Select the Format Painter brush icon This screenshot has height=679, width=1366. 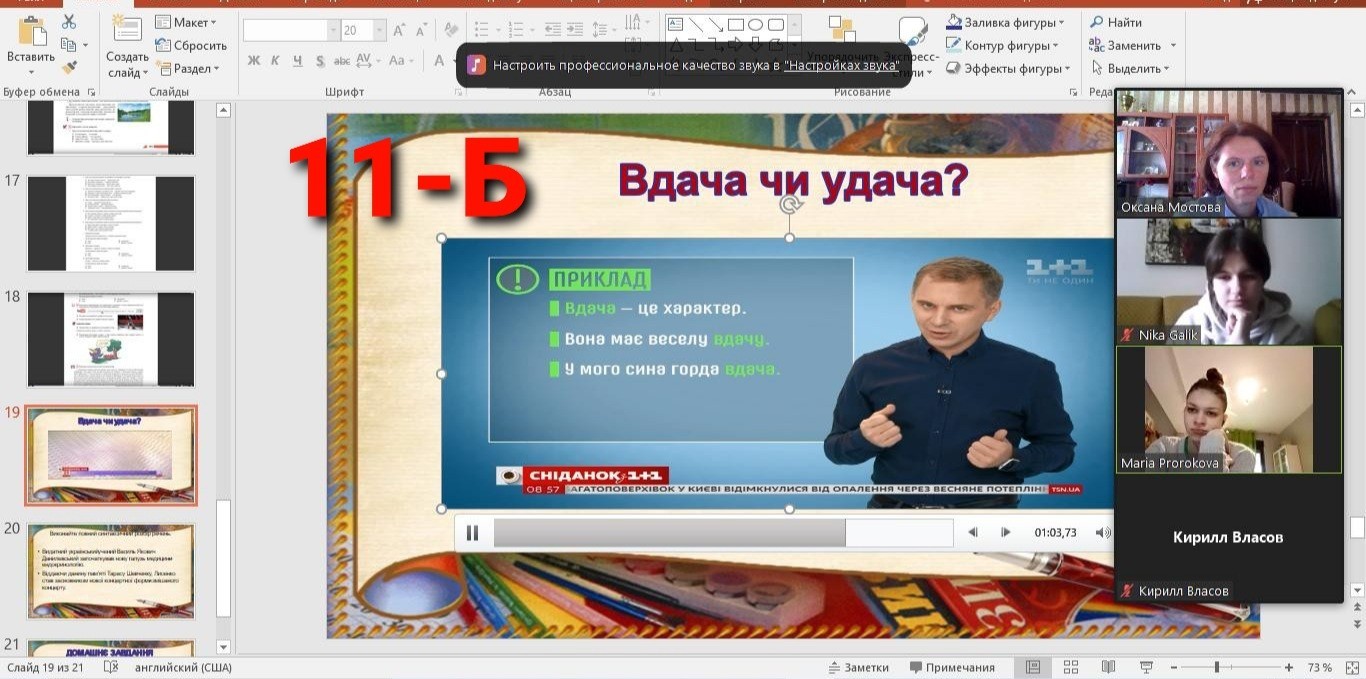(69, 67)
